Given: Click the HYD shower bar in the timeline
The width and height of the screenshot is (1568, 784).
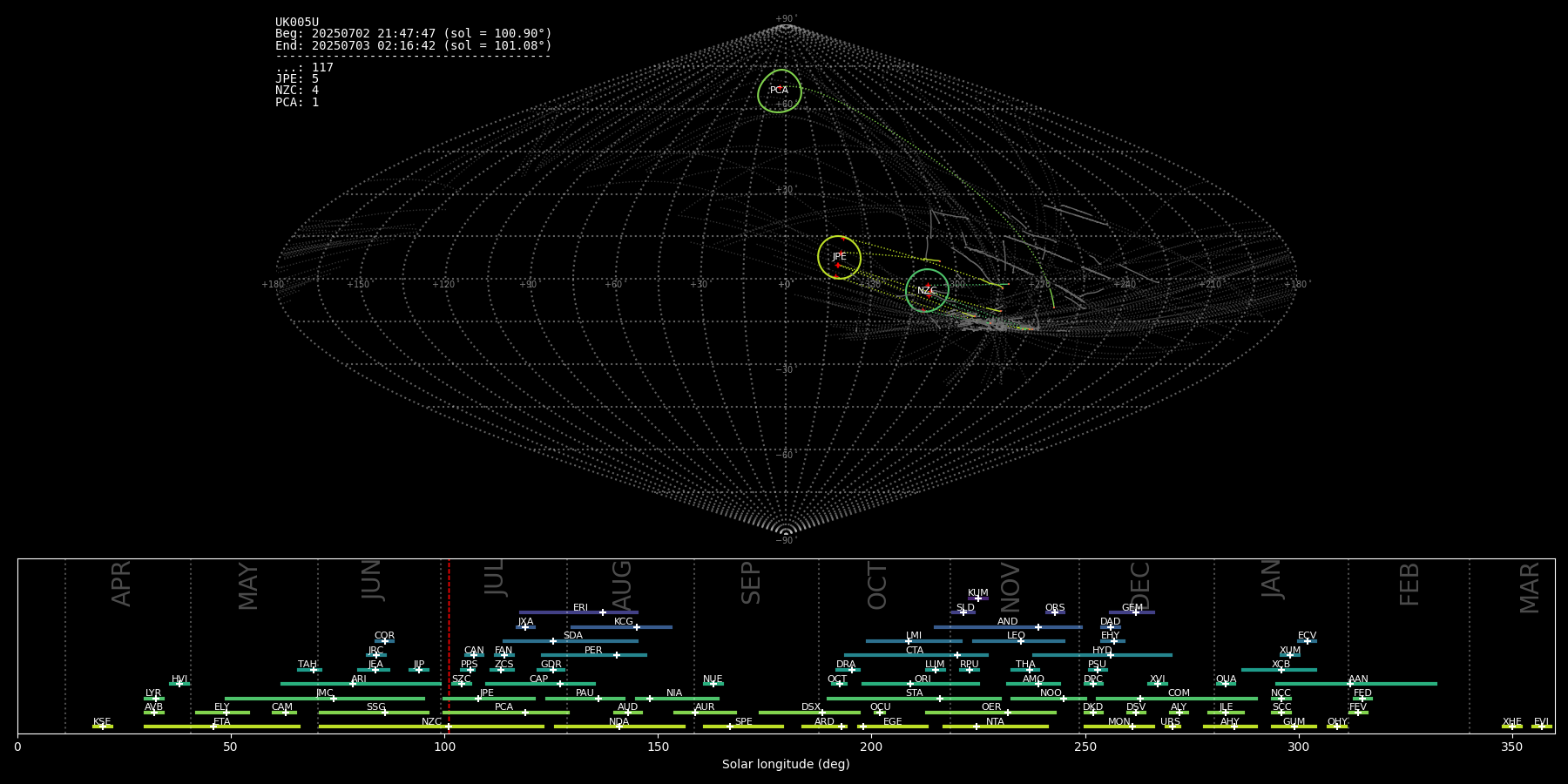Looking at the screenshot, I should pos(1102,655).
